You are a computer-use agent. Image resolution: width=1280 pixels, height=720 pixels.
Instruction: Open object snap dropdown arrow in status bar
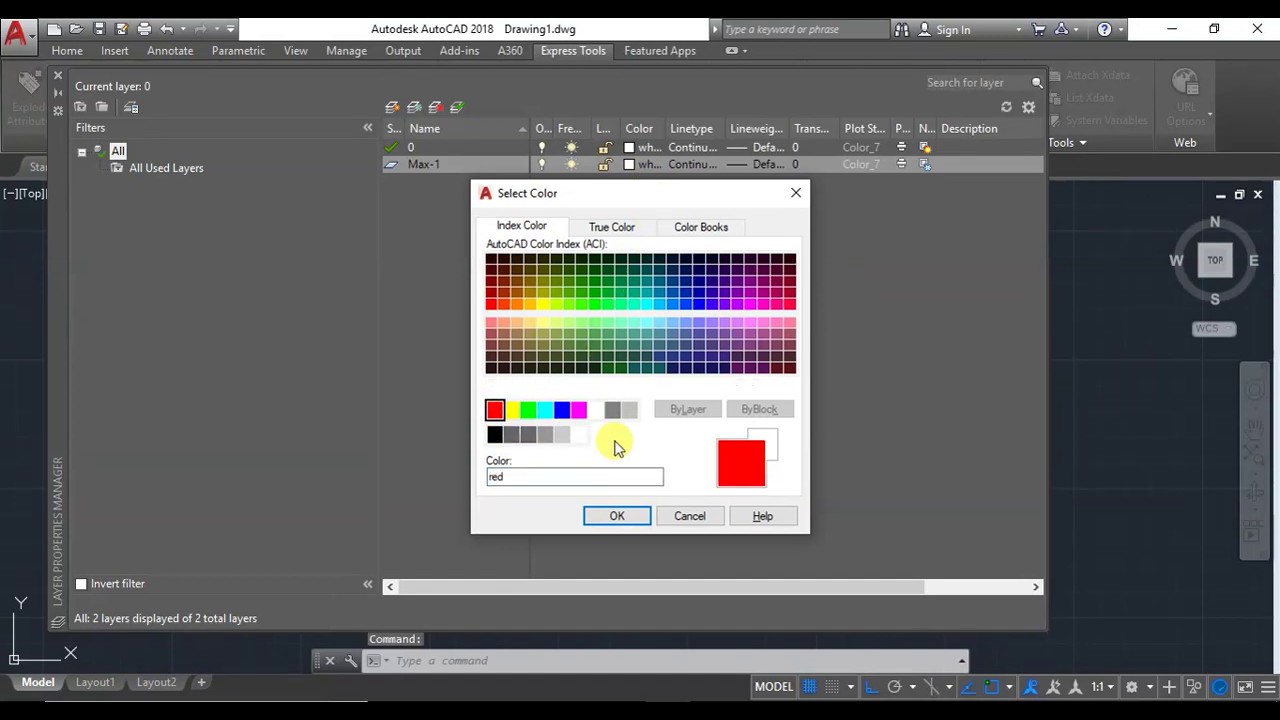[x=1009, y=687]
